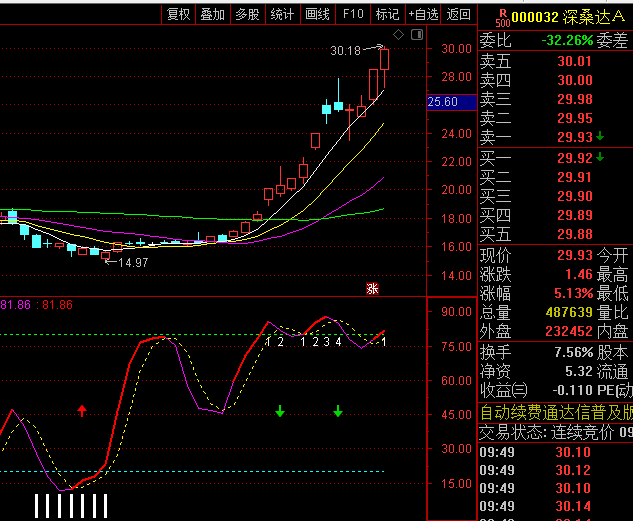Open the 统计 statistics menu
This screenshot has height=521, width=633.
(282, 14)
